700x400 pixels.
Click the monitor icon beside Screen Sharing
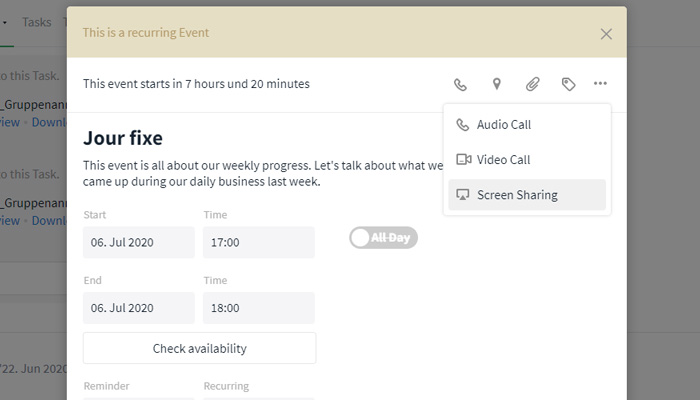click(462, 195)
